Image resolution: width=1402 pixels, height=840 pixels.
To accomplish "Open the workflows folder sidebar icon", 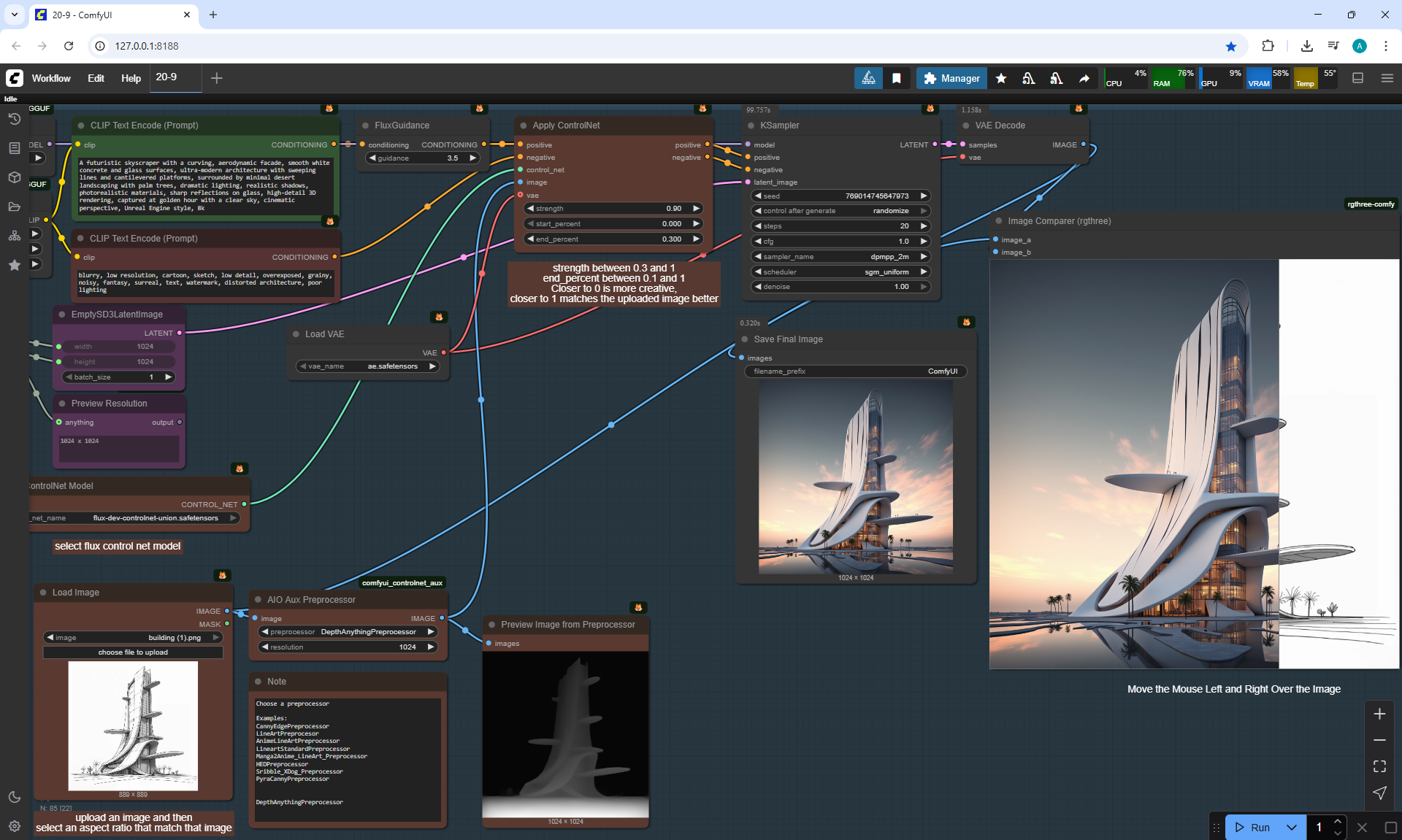I will coord(14,207).
